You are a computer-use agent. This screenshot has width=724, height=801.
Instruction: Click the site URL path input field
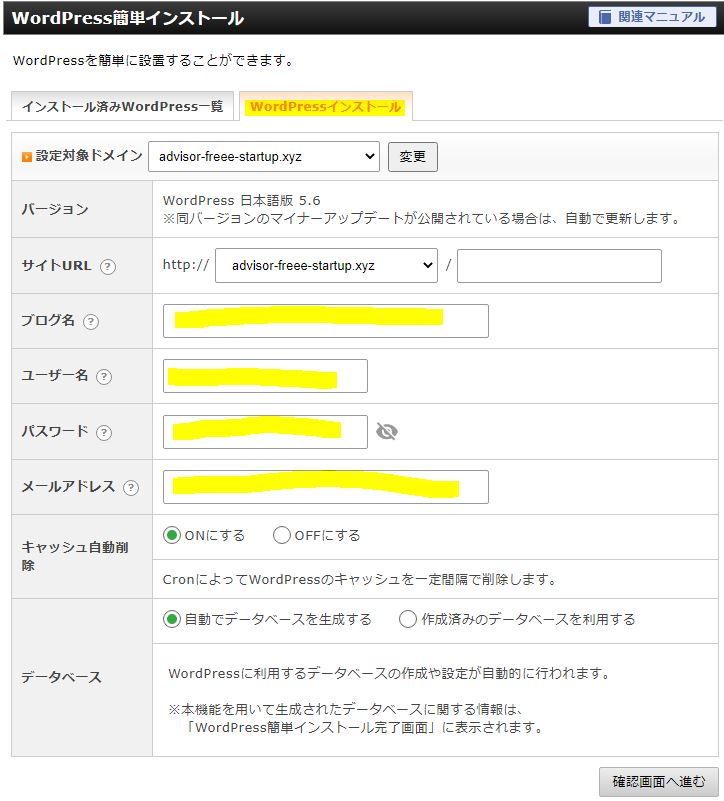(x=559, y=266)
